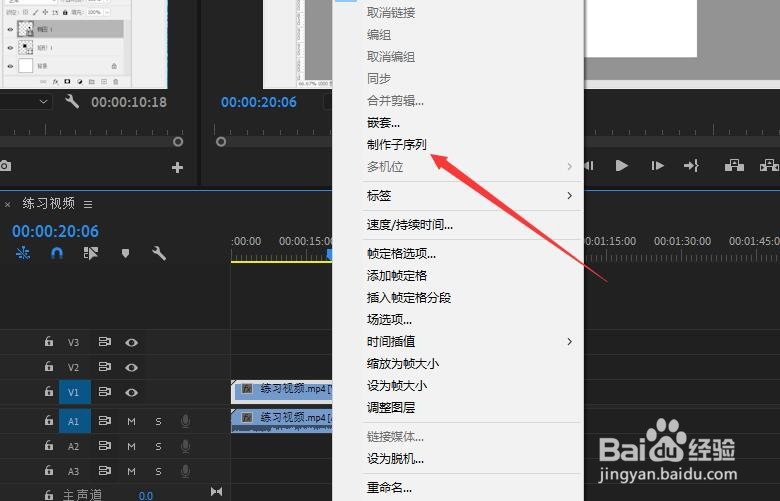Screen dimensions: 780x501
Task: Select the V1 track target button
Action: 75,392
